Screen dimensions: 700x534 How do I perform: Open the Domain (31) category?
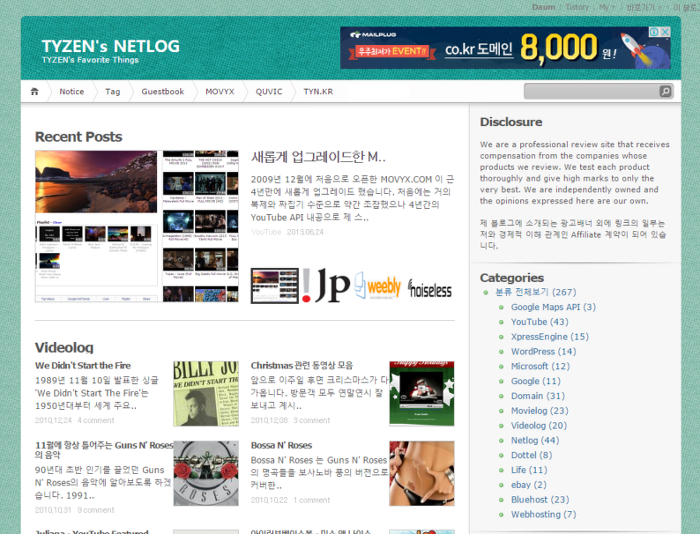pos(538,396)
